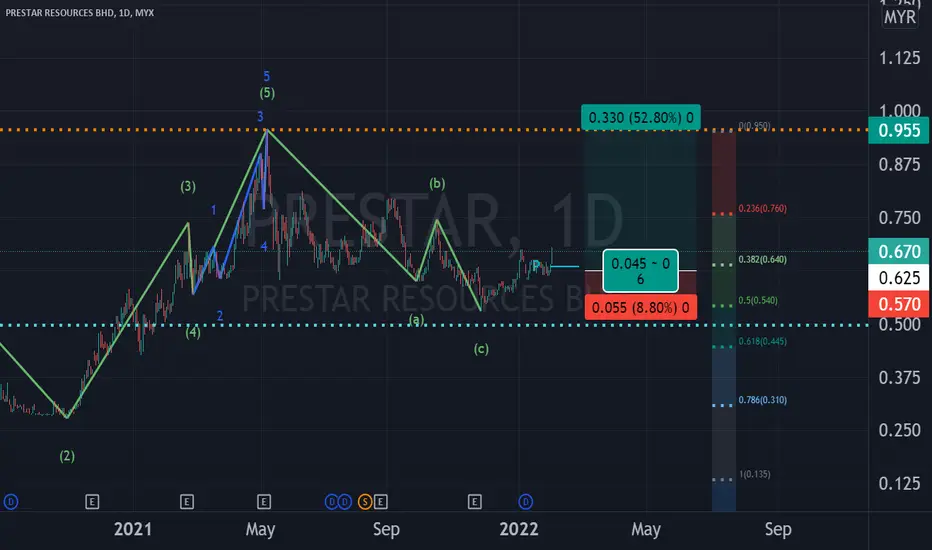Select the blue 4 sub-wave label
The image size is (932, 550).
(x=263, y=246)
